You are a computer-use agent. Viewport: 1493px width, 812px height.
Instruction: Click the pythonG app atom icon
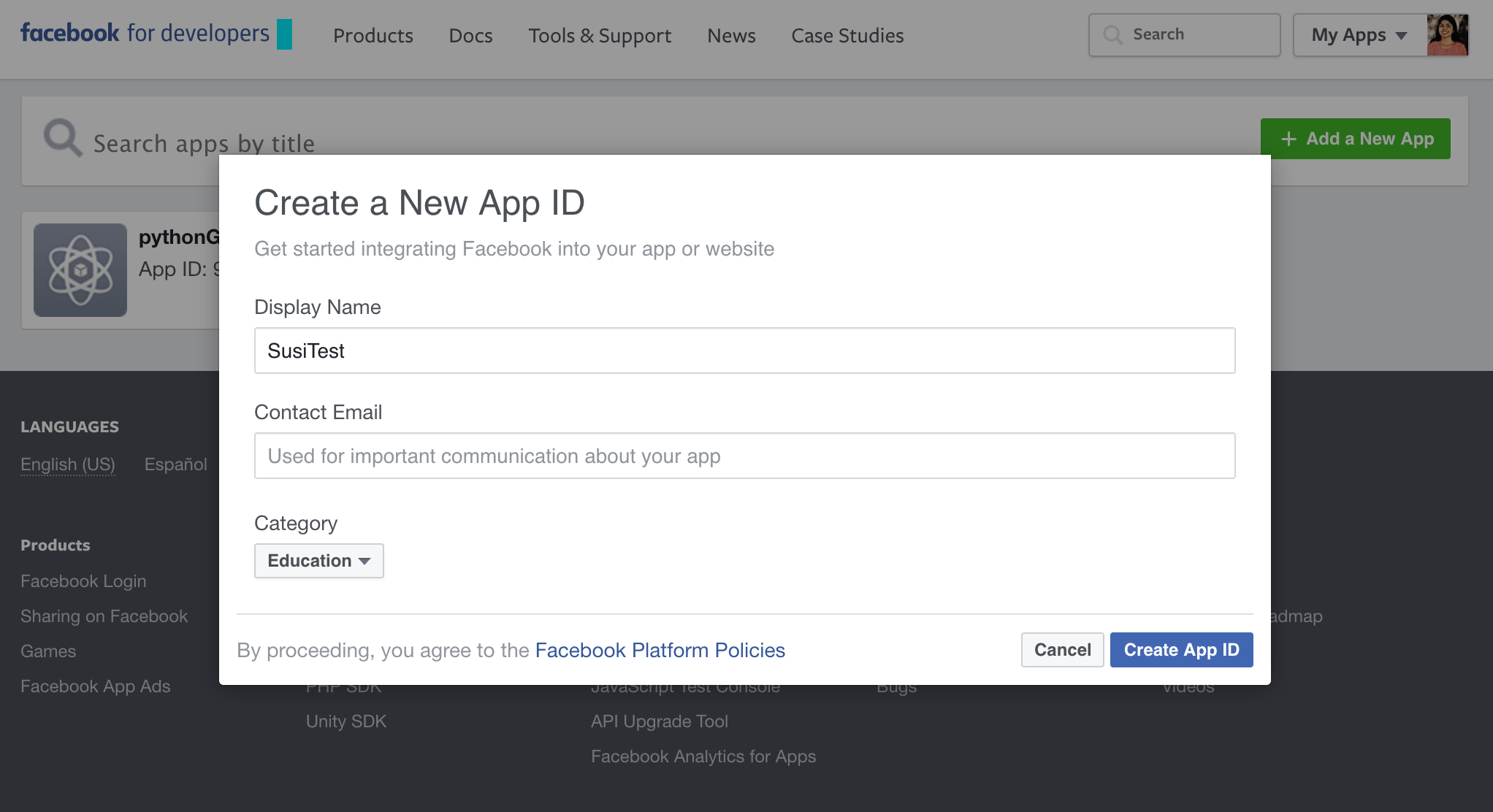click(80, 270)
